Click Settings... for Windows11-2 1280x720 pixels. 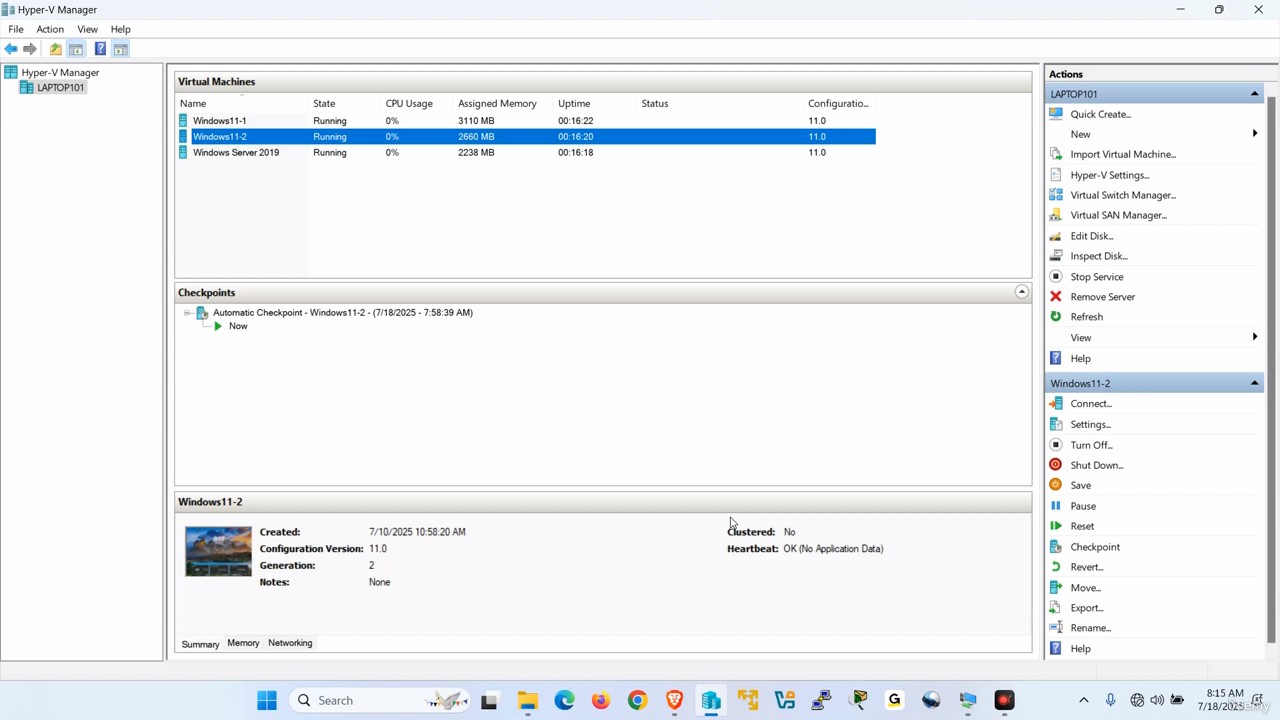point(1090,424)
